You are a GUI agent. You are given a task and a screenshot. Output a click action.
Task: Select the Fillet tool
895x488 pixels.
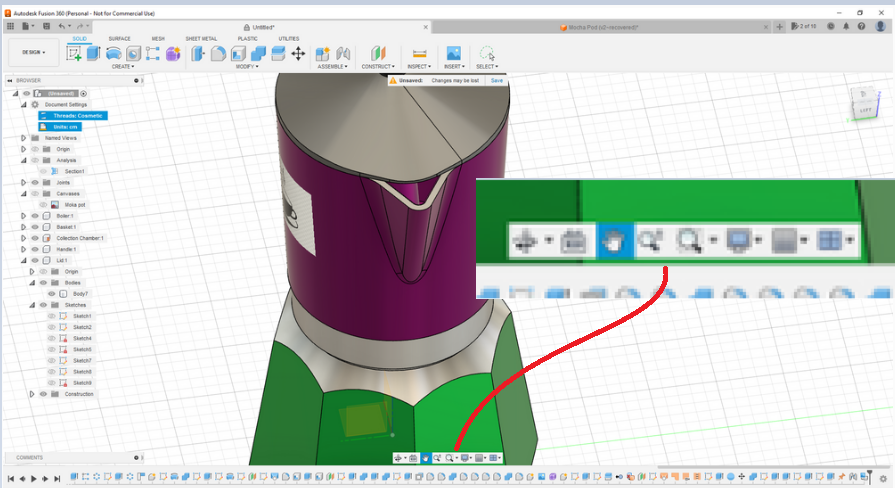218,54
